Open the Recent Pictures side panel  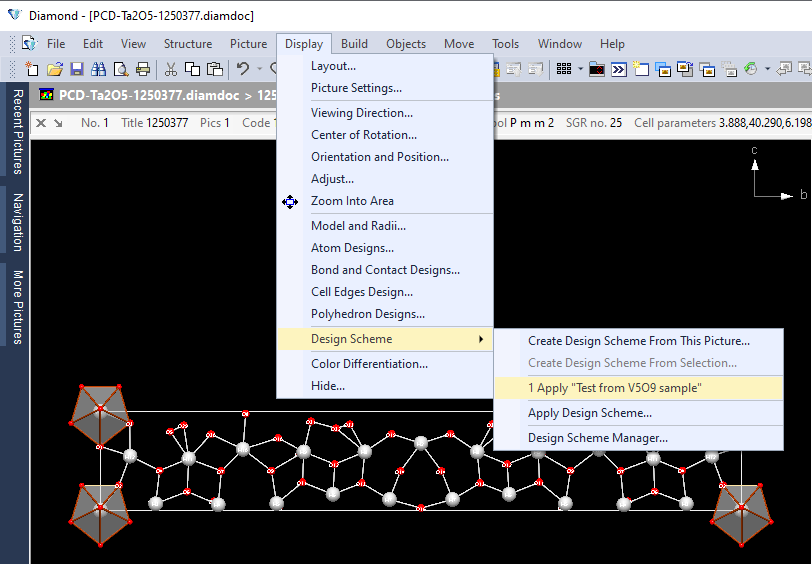tap(17, 131)
